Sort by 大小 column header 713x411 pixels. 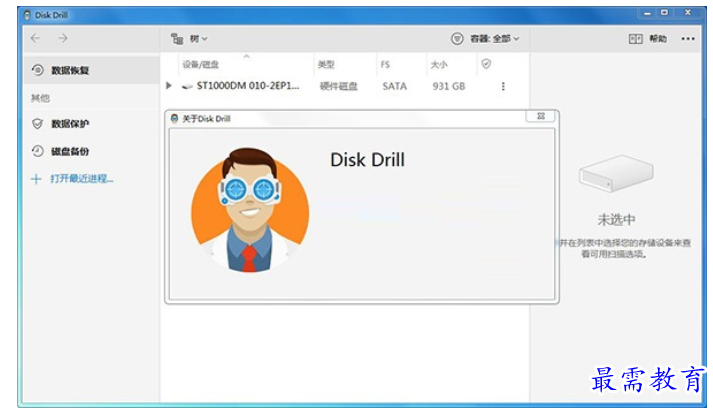pos(439,65)
